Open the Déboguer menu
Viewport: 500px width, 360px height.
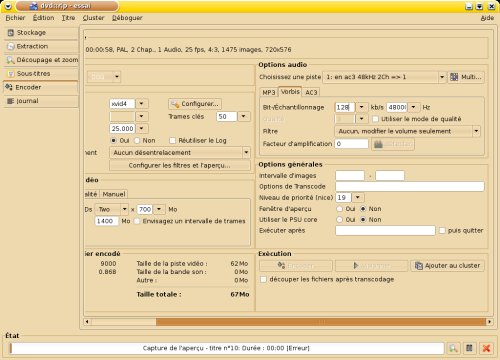127,18
